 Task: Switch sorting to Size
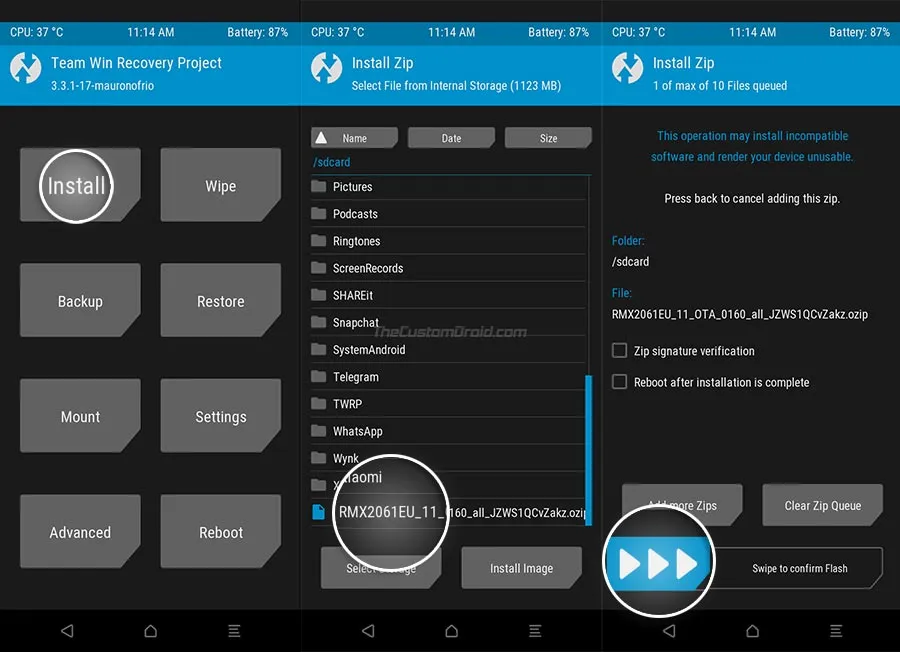tap(548, 138)
